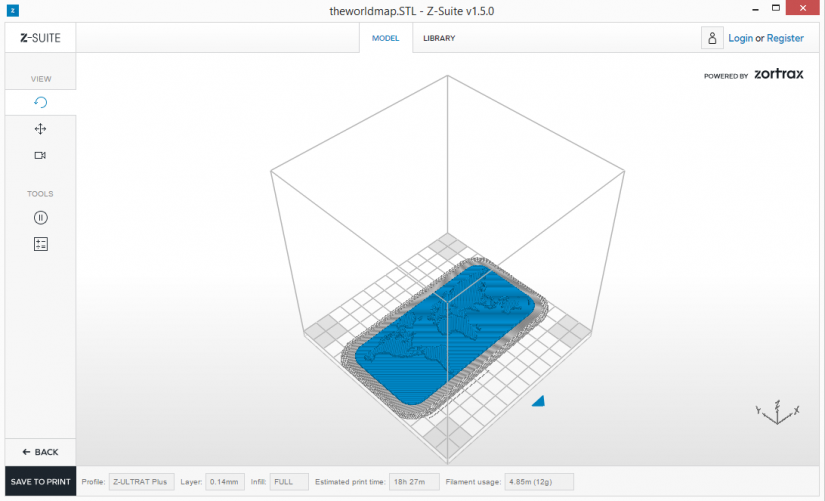The height and width of the screenshot is (501, 825).
Task: Click the user account icon
Action: coord(712,38)
